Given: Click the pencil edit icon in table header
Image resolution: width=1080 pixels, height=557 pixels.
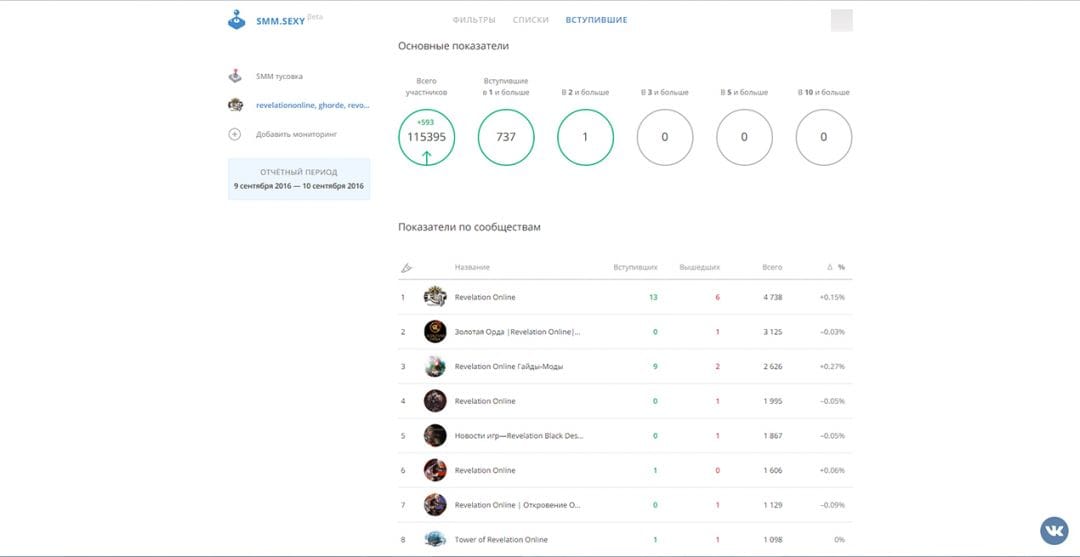Looking at the screenshot, I should pos(406,267).
